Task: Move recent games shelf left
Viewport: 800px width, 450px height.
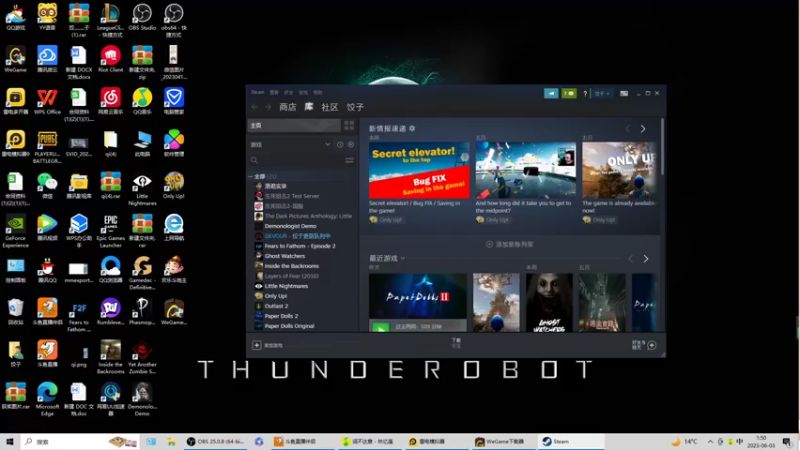Action: tap(631, 259)
